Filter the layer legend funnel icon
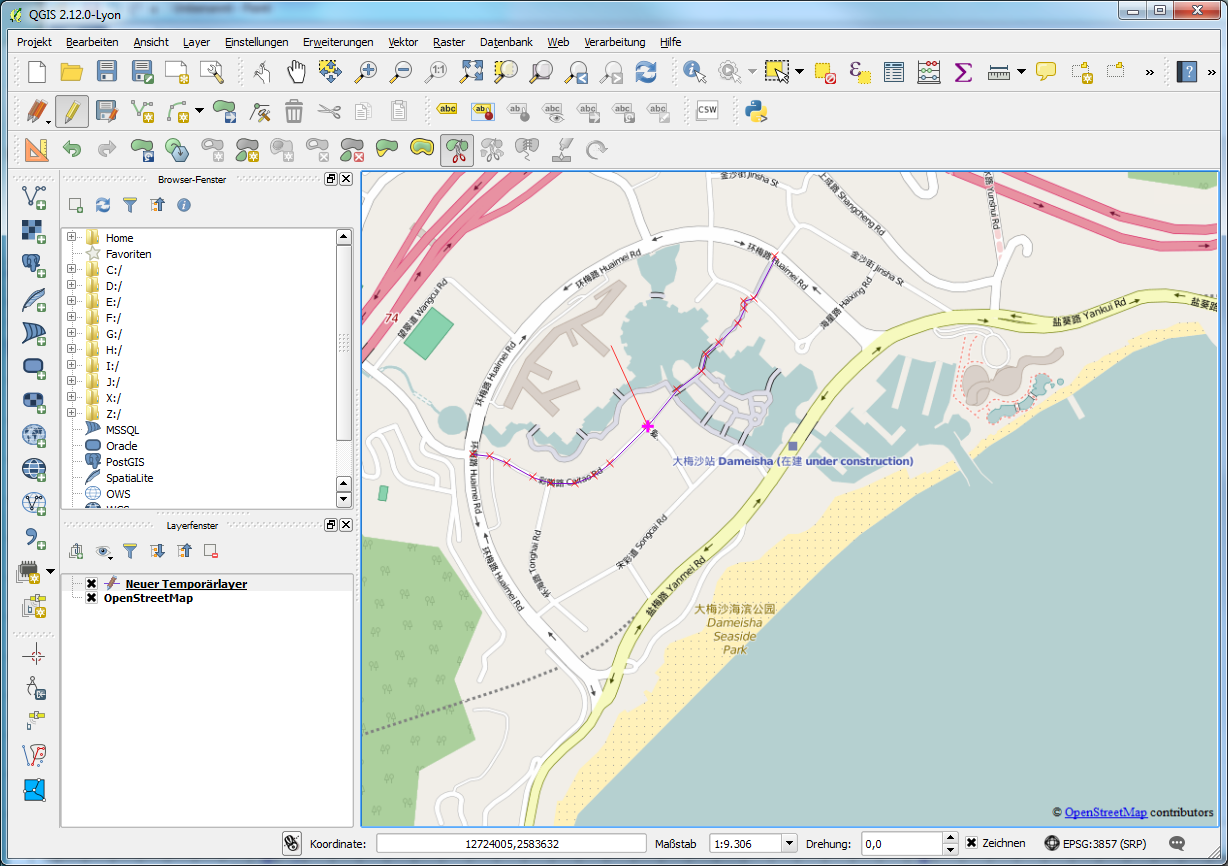Viewport: 1228px width, 866px height. (130, 551)
